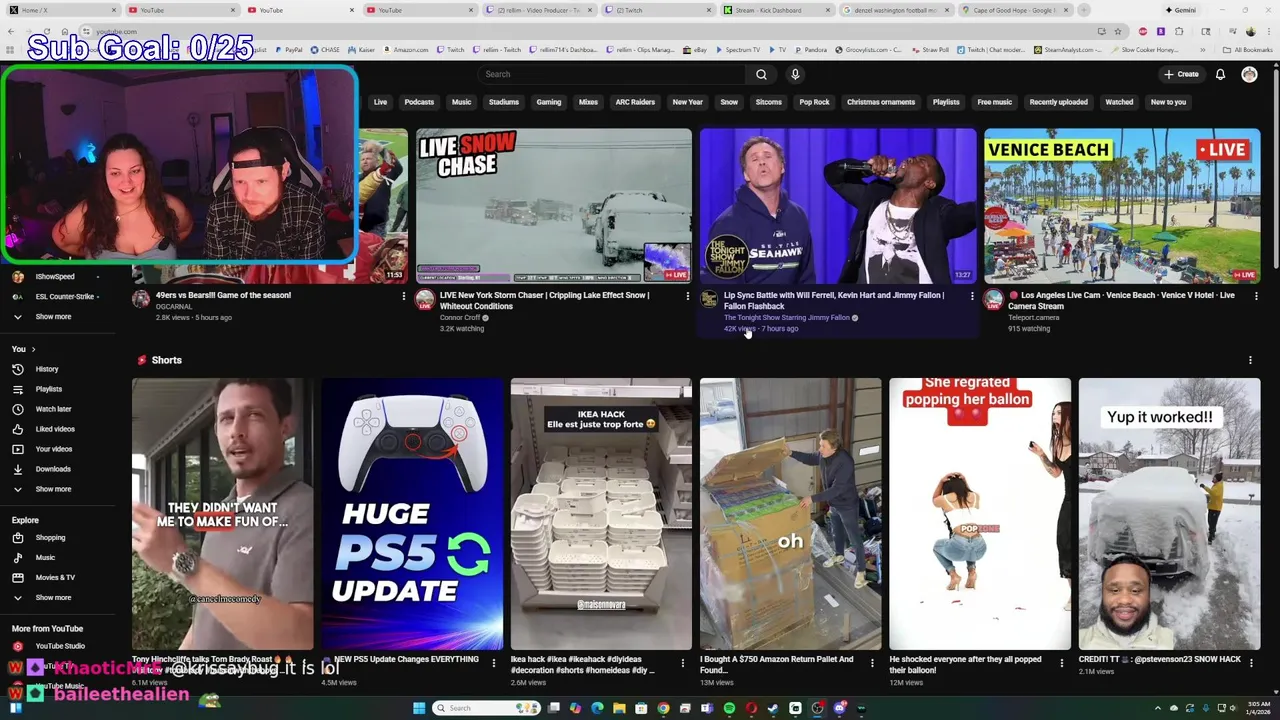Open options for the LIVE New York Storm Chaser video
1280x720 pixels.
click(x=687, y=296)
